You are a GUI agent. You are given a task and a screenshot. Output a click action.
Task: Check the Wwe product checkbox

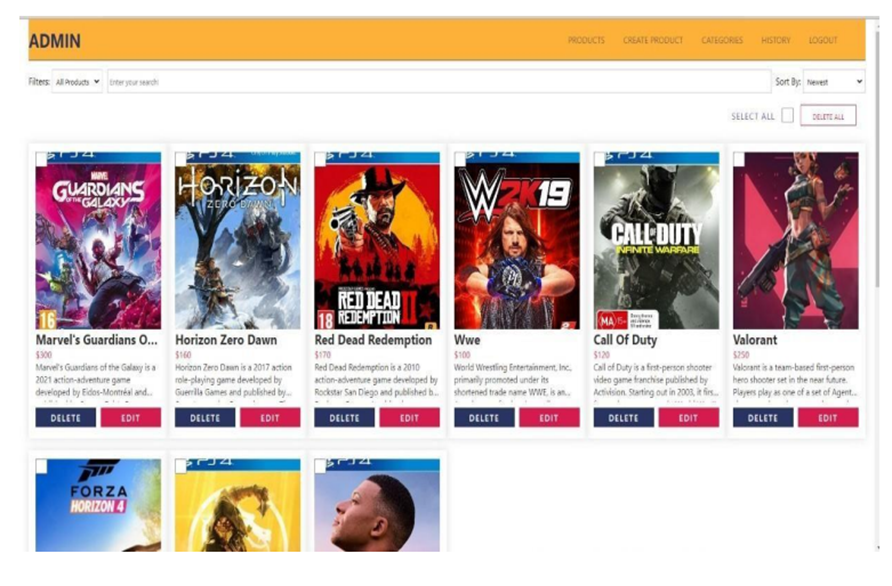tap(460, 159)
